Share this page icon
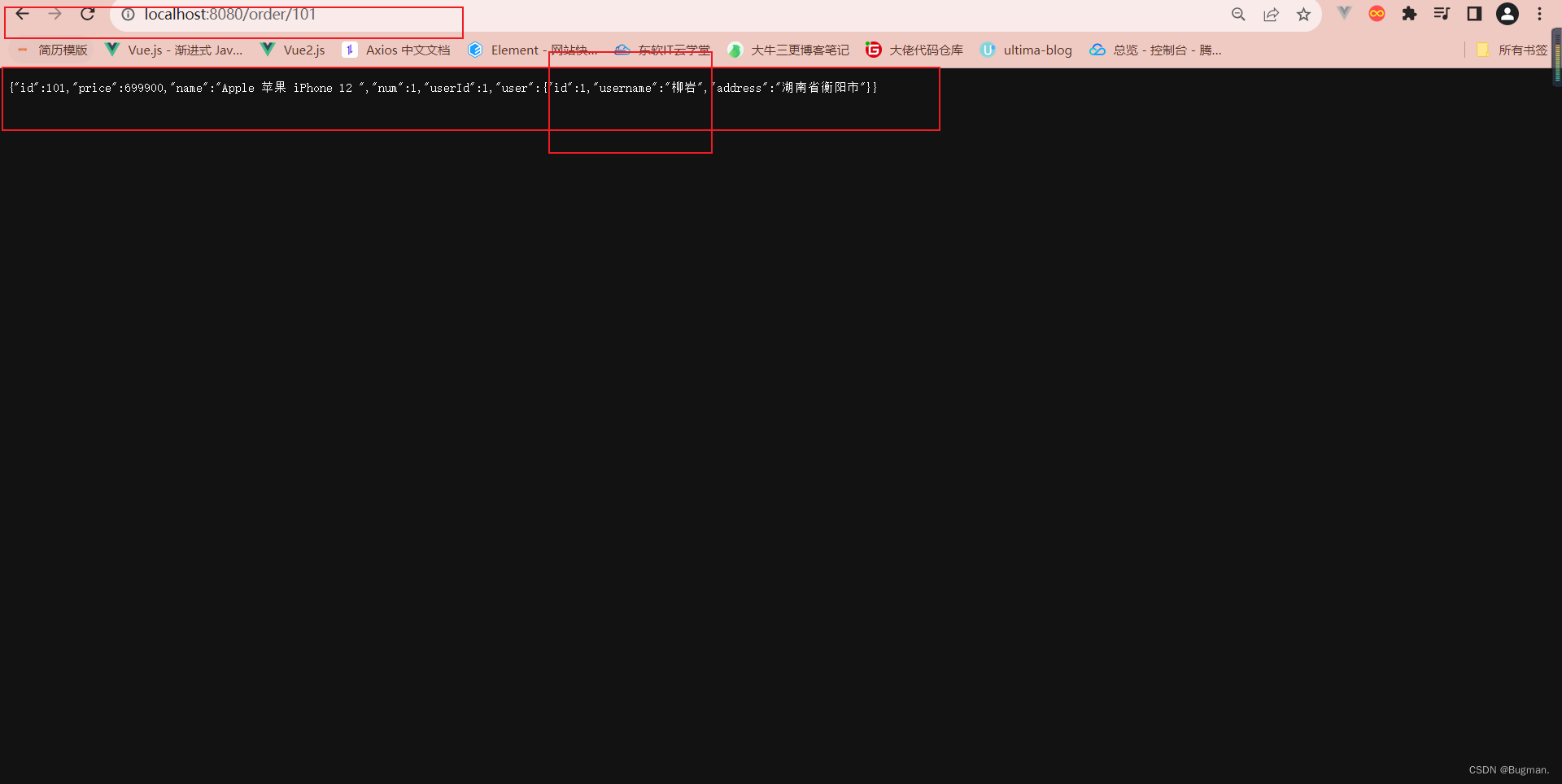The image size is (1562, 784). [1271, 15]
